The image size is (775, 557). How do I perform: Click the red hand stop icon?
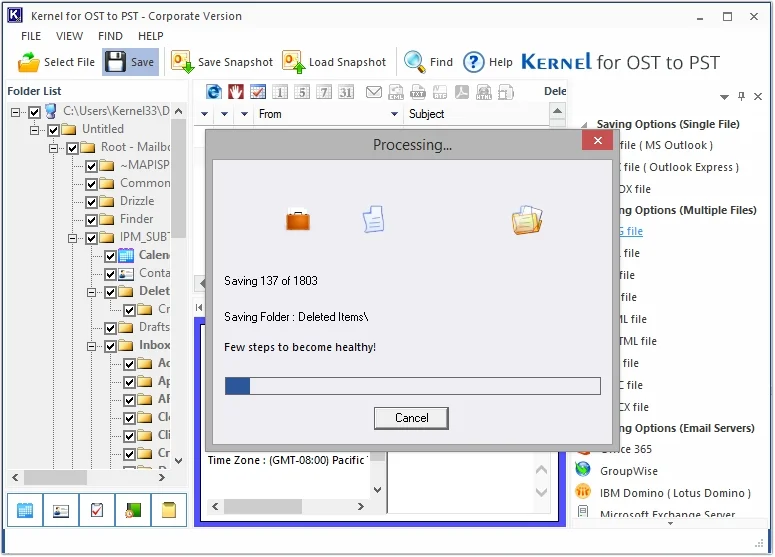[x=236, y=92]
